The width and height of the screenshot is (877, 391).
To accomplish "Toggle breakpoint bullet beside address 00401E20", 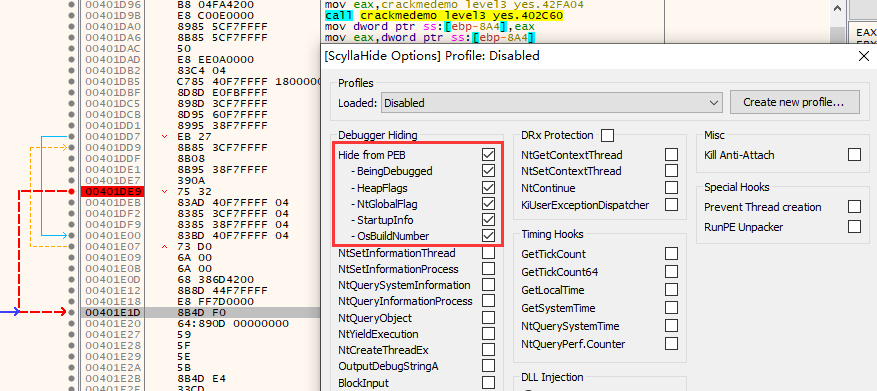I will [x=71, y=324].
